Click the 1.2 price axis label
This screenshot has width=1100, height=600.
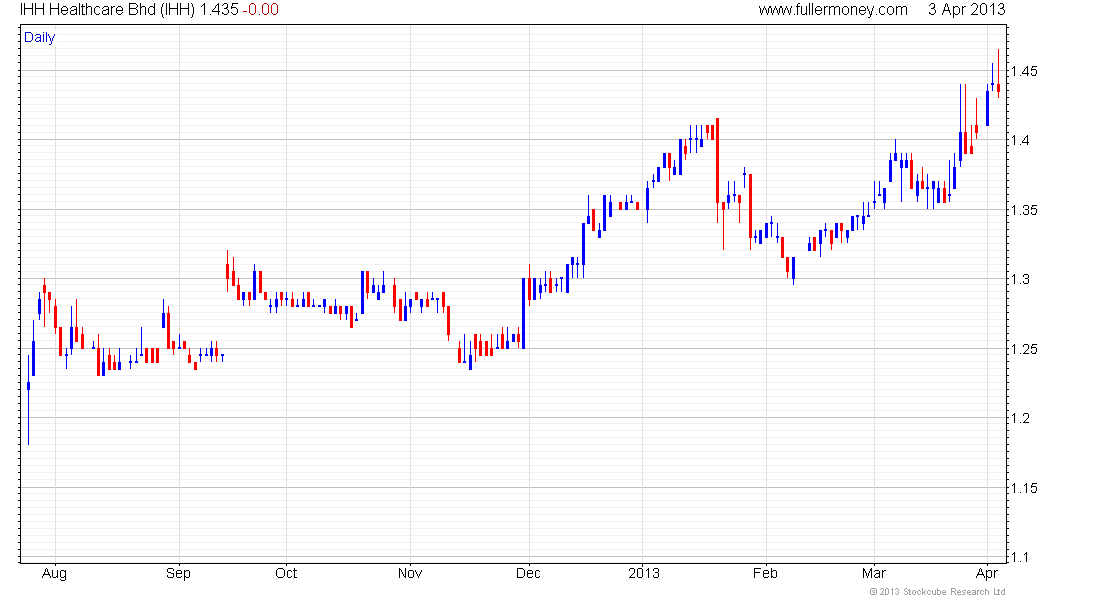[x=1020, y=418]
